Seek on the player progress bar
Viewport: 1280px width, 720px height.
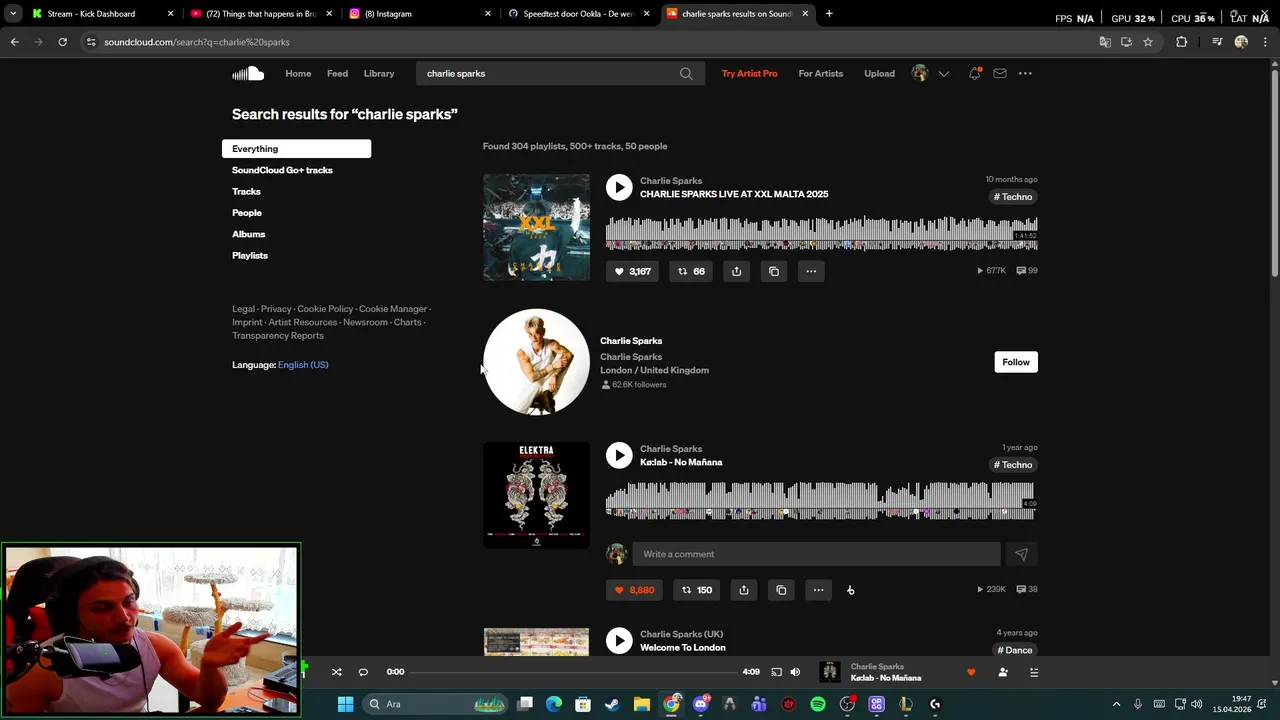pos(574,672)
